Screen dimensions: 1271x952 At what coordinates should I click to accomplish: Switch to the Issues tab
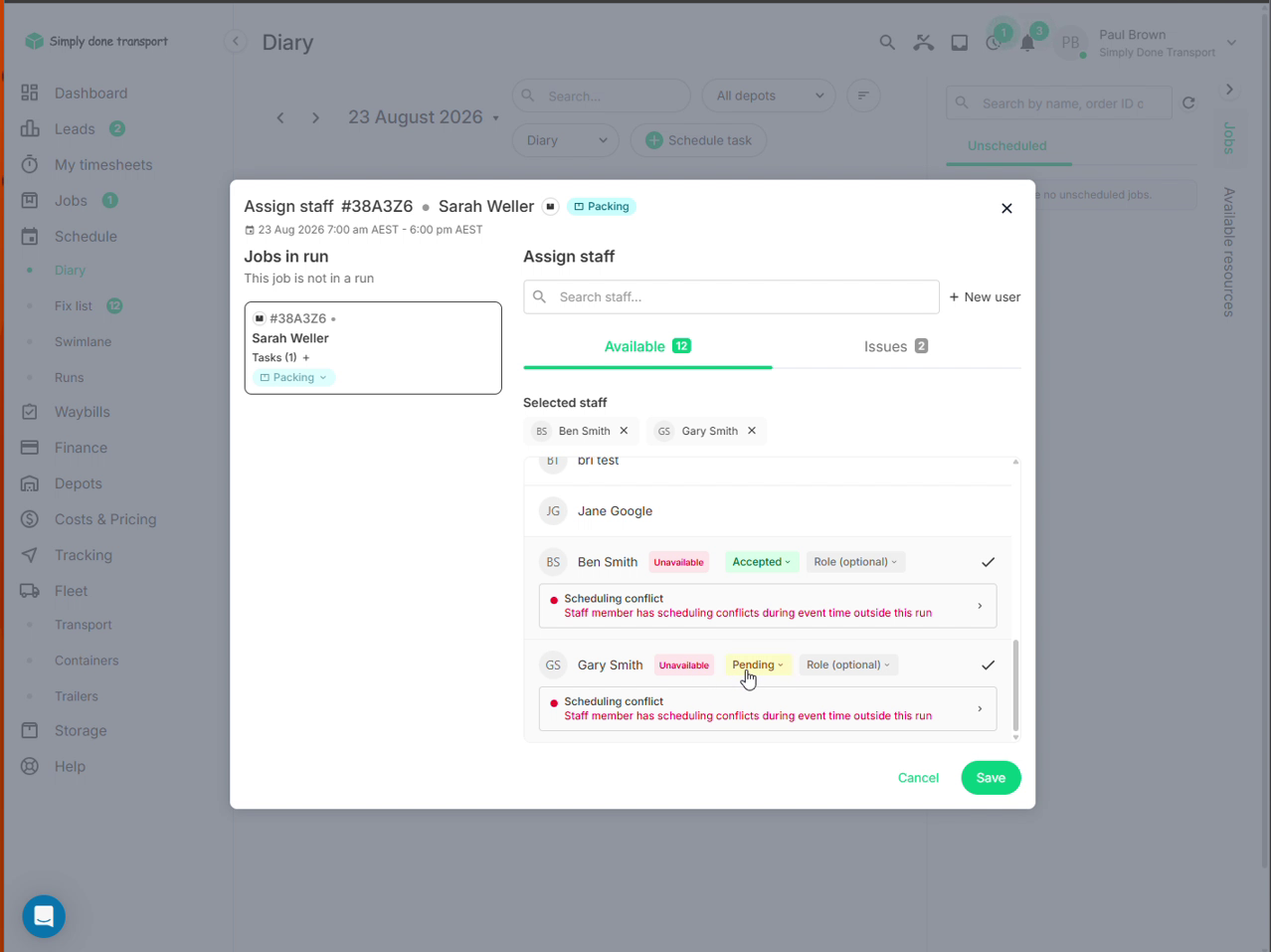(896, 346)
